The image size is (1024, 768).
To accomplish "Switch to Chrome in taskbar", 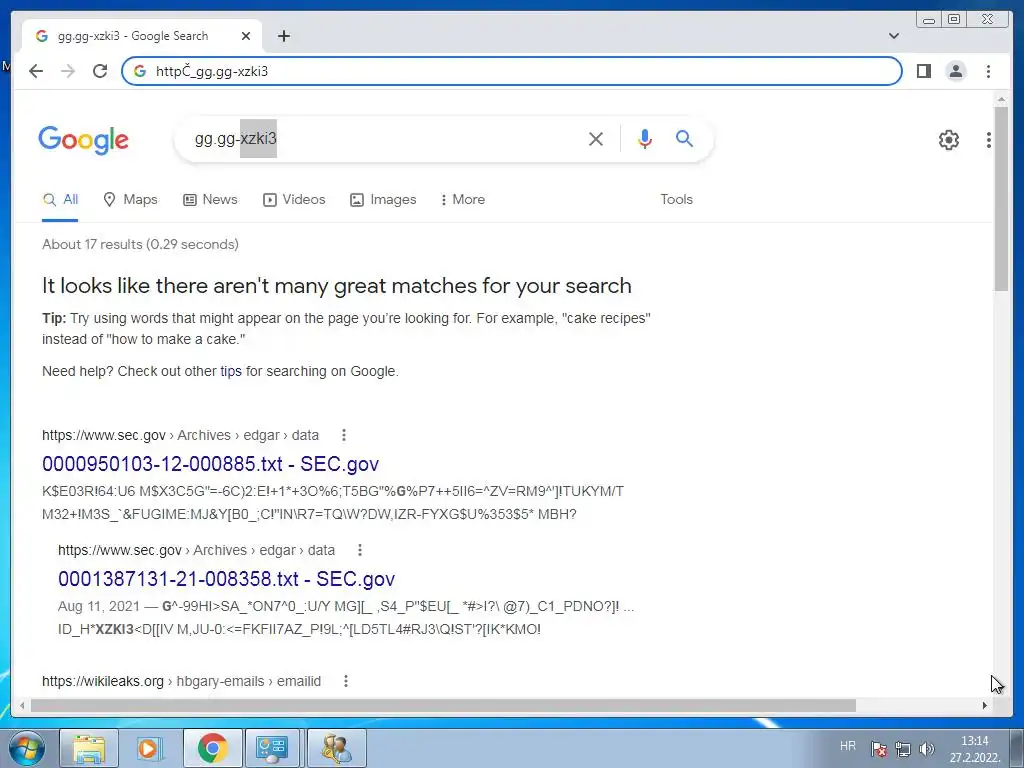I will tap(212, 748).
